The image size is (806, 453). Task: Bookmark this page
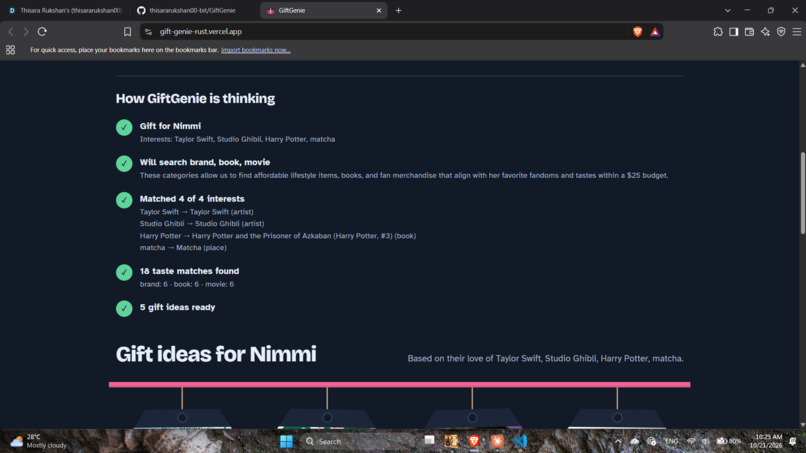pos(127,32)
